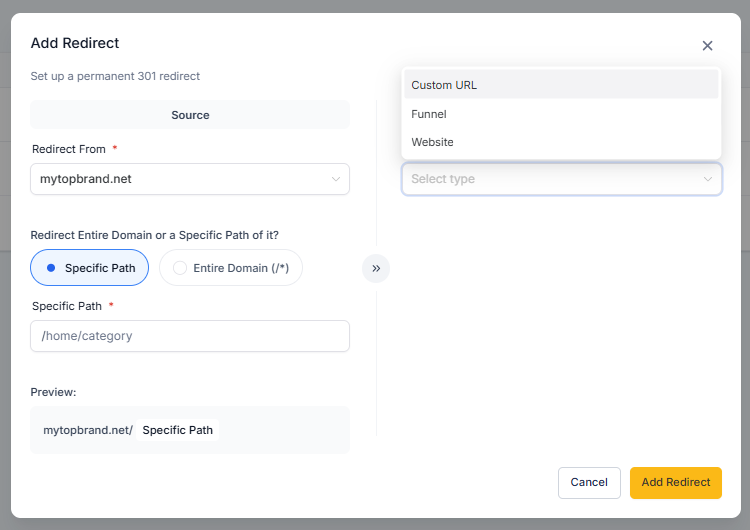Click the Source section header

point(190,115)
